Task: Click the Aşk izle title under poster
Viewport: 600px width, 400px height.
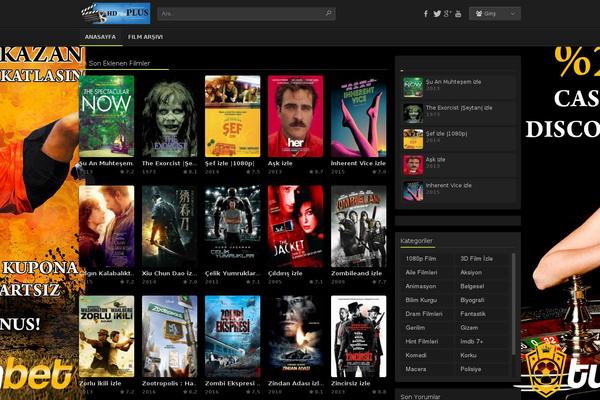Action: pos(280,163)
